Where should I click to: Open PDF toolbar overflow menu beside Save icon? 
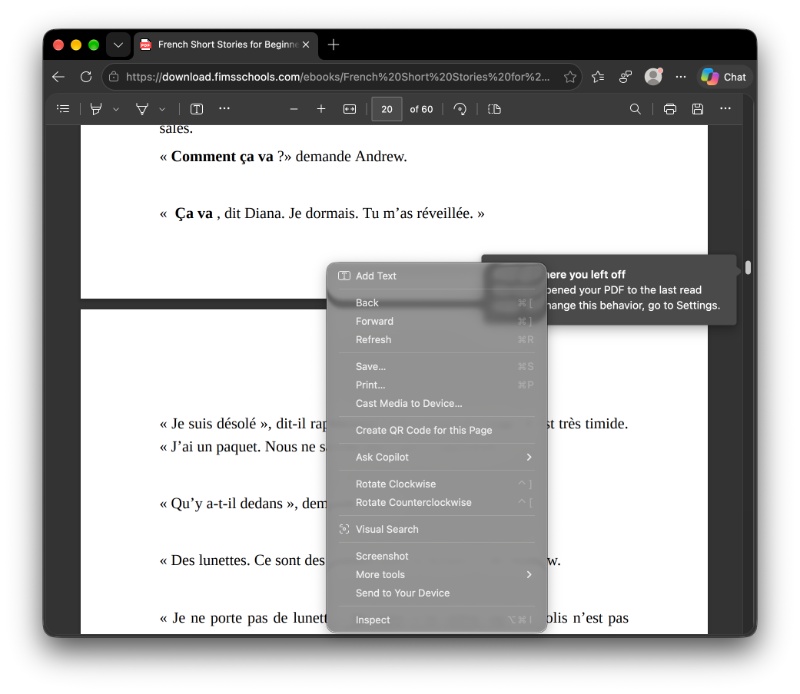(x=725, y=109)
